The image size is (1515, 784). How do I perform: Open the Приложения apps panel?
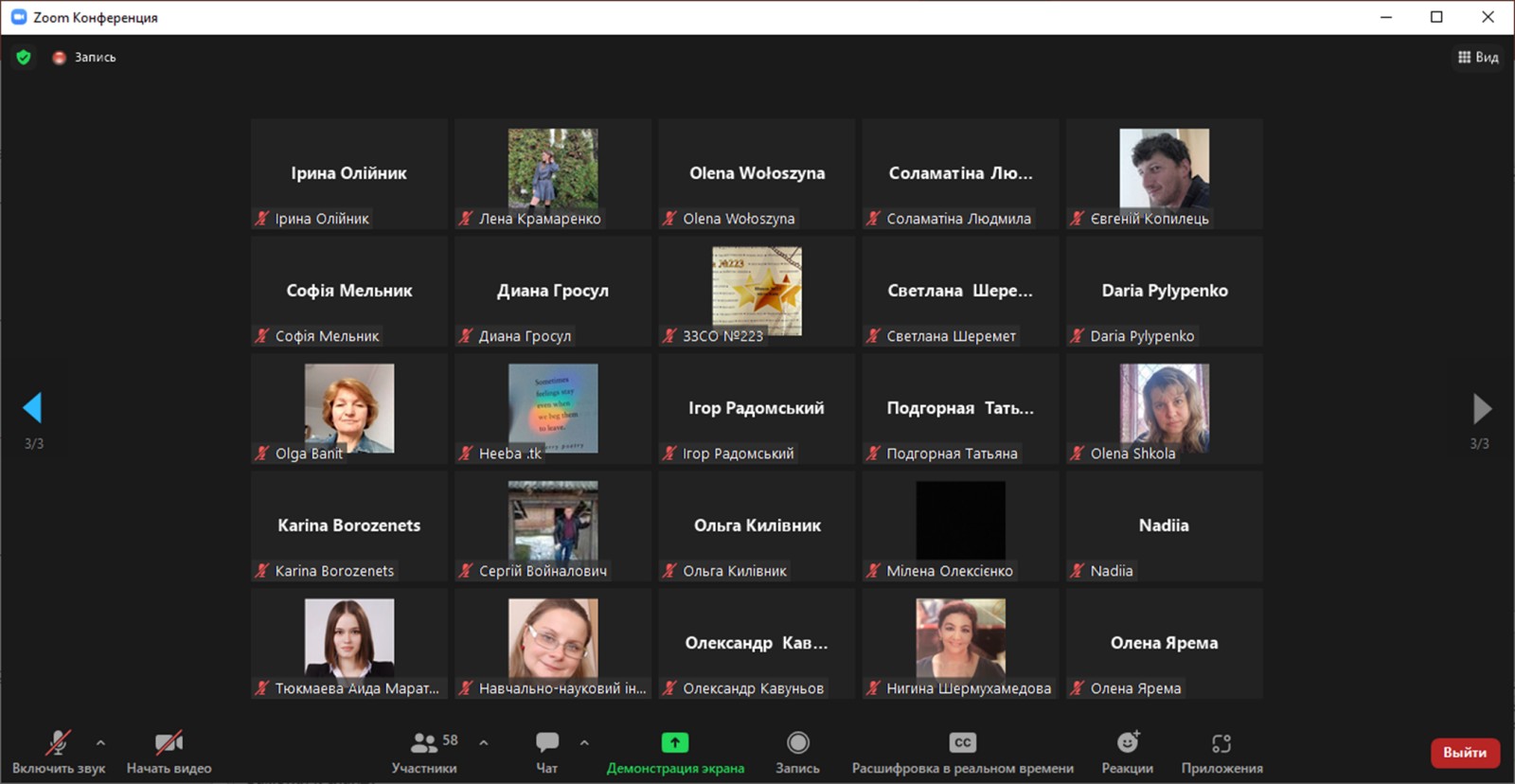pos(1221,752)
